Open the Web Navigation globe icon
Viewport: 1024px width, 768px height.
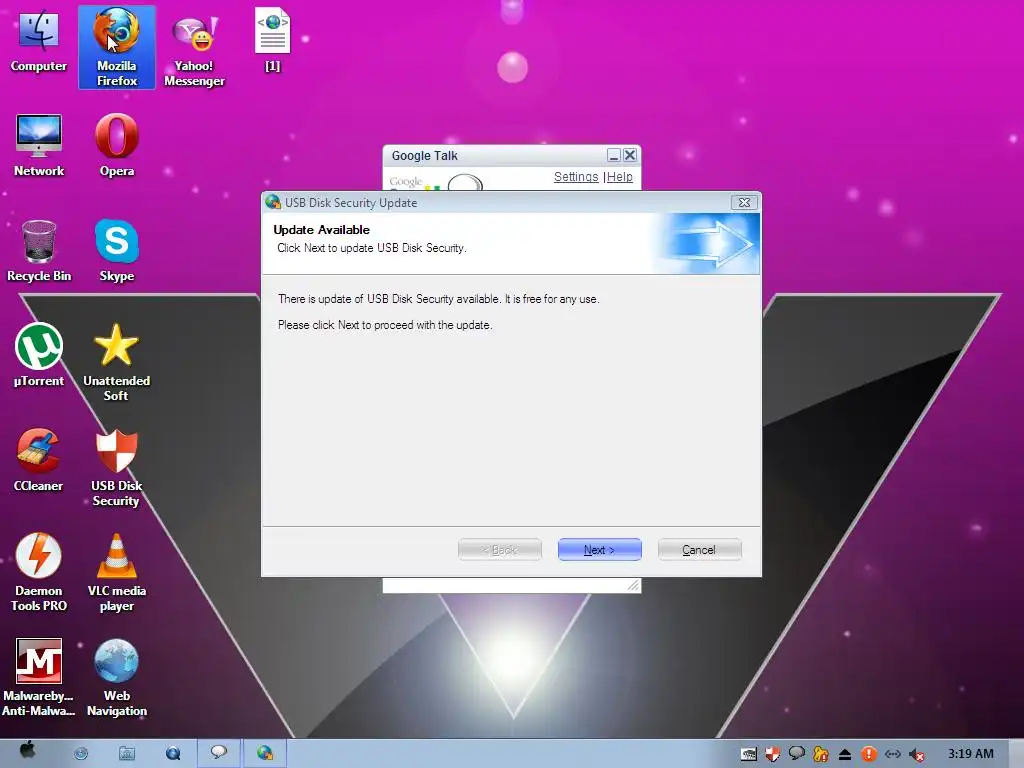117,678
